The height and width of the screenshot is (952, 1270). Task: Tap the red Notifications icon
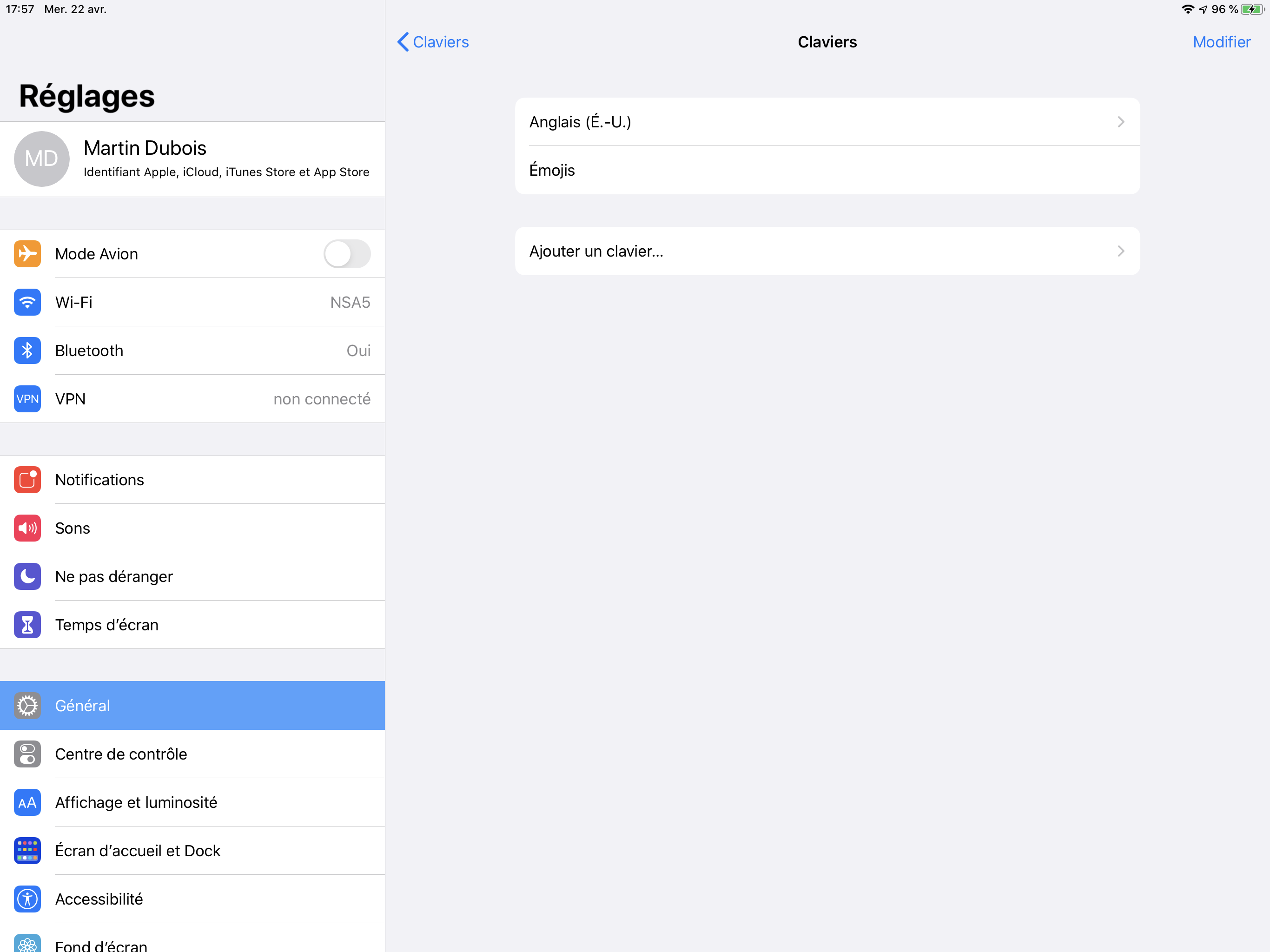pyautogui.click(x=27, y=479)
